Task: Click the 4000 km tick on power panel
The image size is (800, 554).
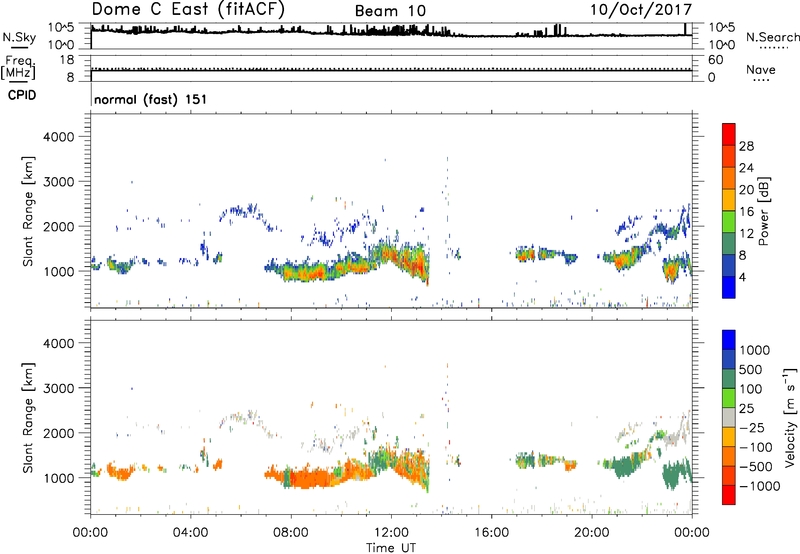Action: point(59,137)
